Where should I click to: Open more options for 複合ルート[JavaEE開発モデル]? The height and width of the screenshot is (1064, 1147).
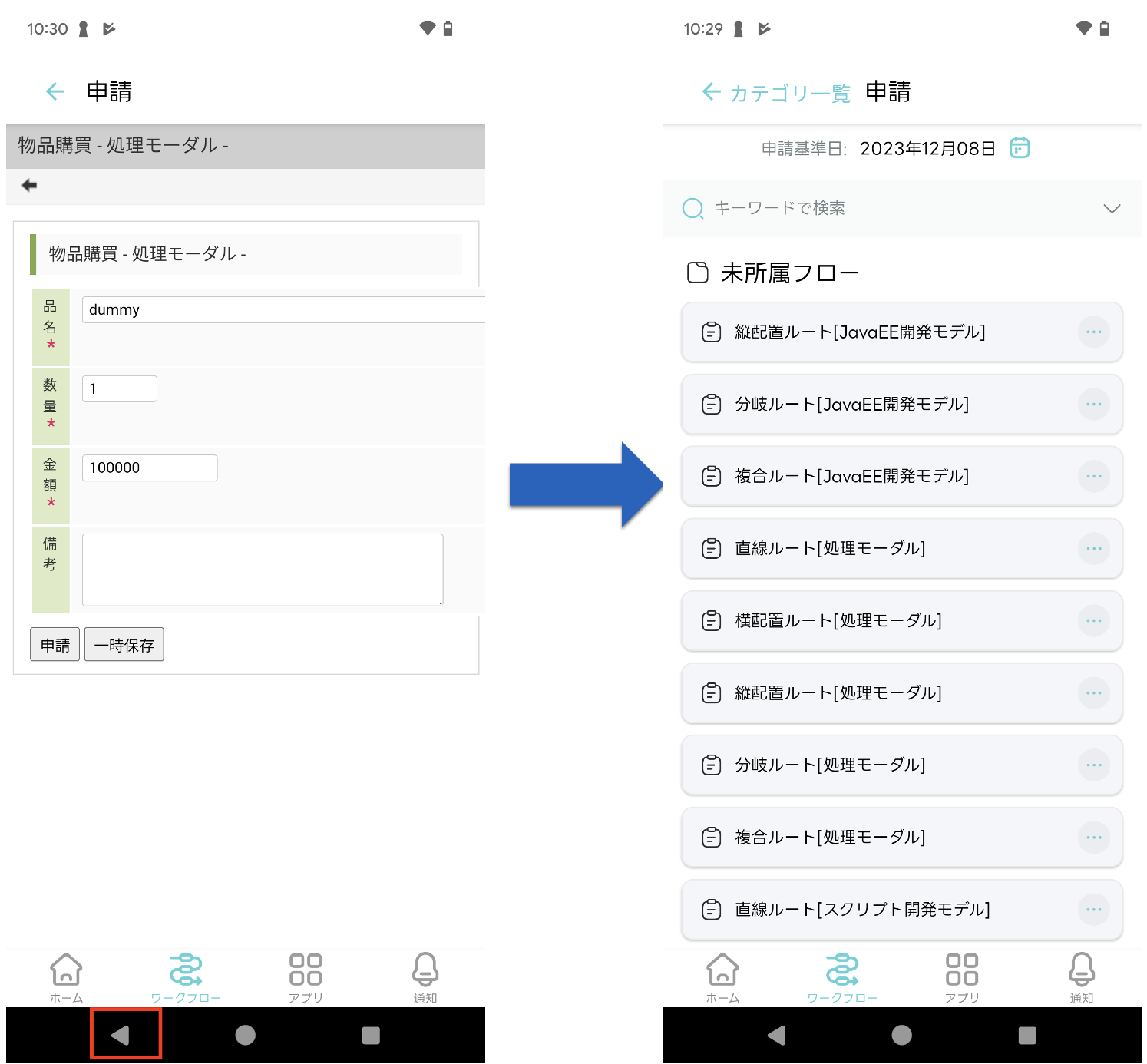coord(1094,476)
